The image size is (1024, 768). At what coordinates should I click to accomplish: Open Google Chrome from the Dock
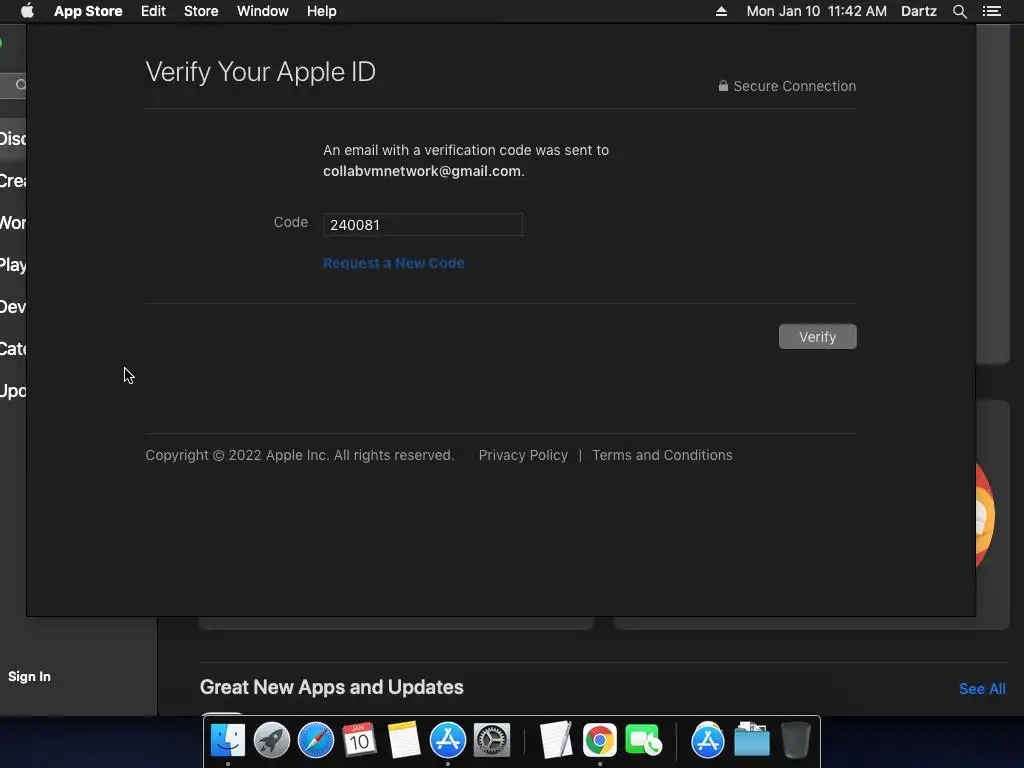tap(600, 741)
